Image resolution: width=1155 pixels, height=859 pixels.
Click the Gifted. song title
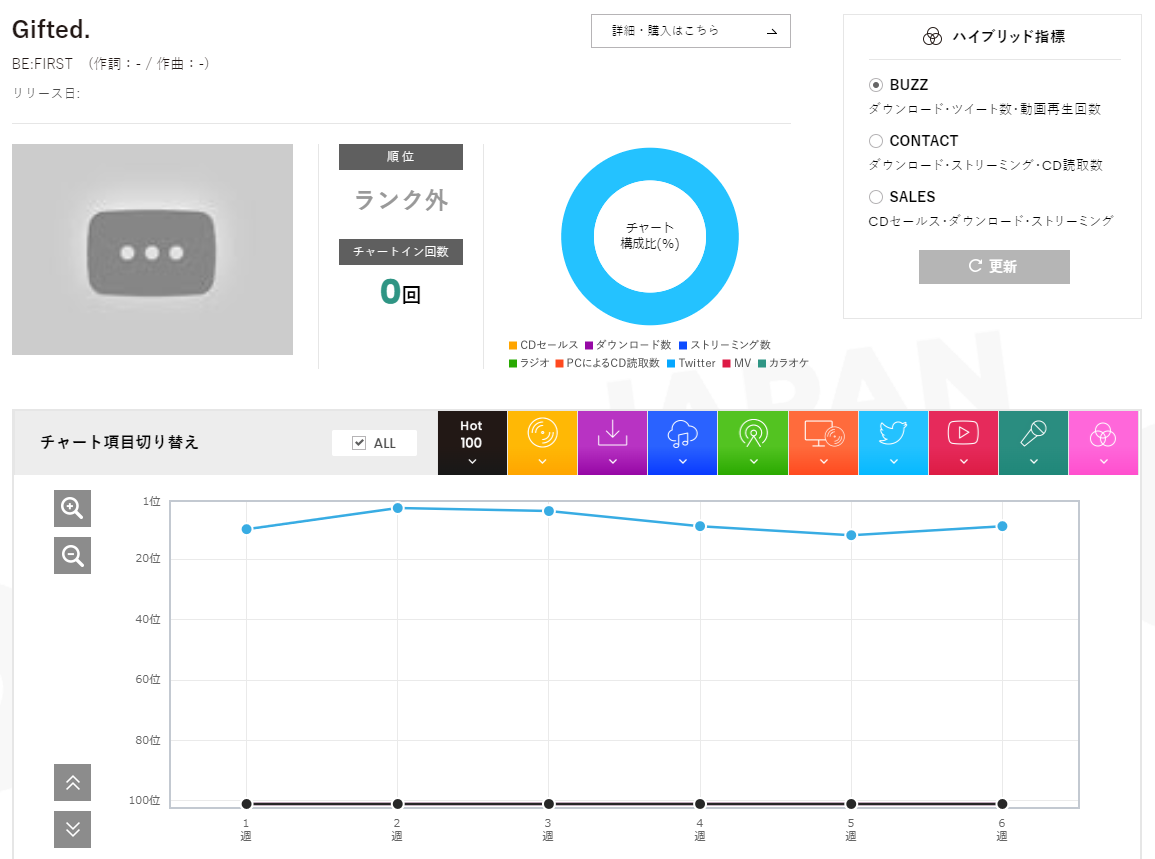pos(51,29)
